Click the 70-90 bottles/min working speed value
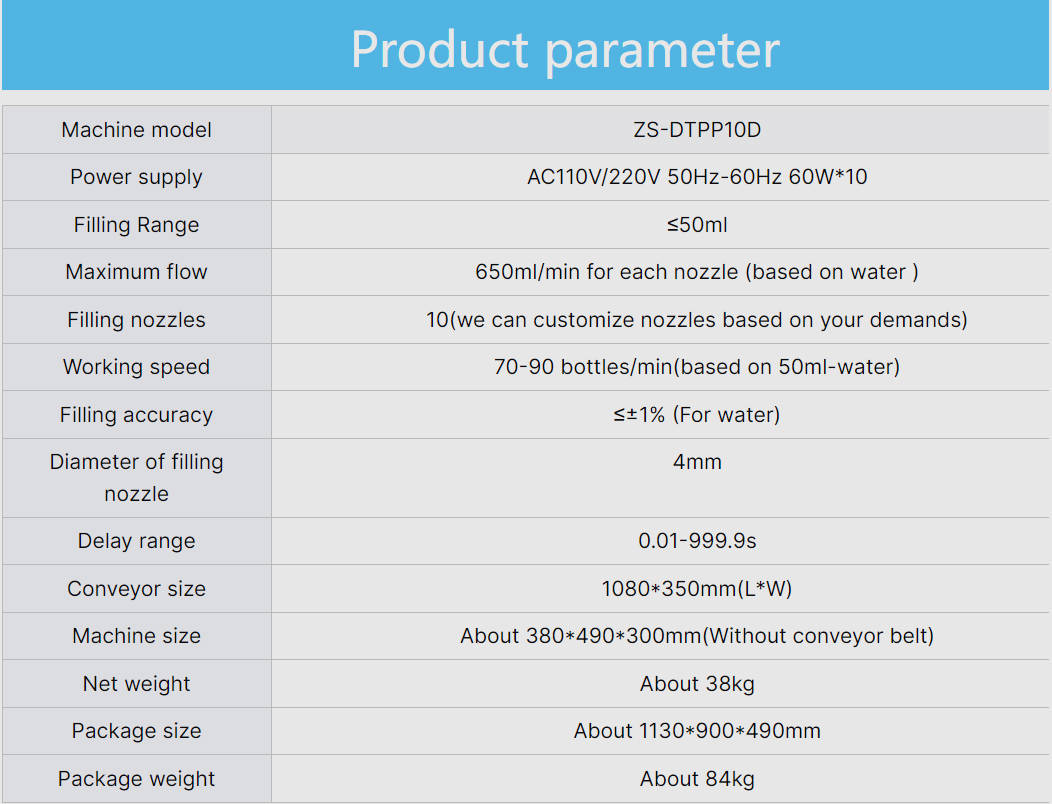 [697, 367]
